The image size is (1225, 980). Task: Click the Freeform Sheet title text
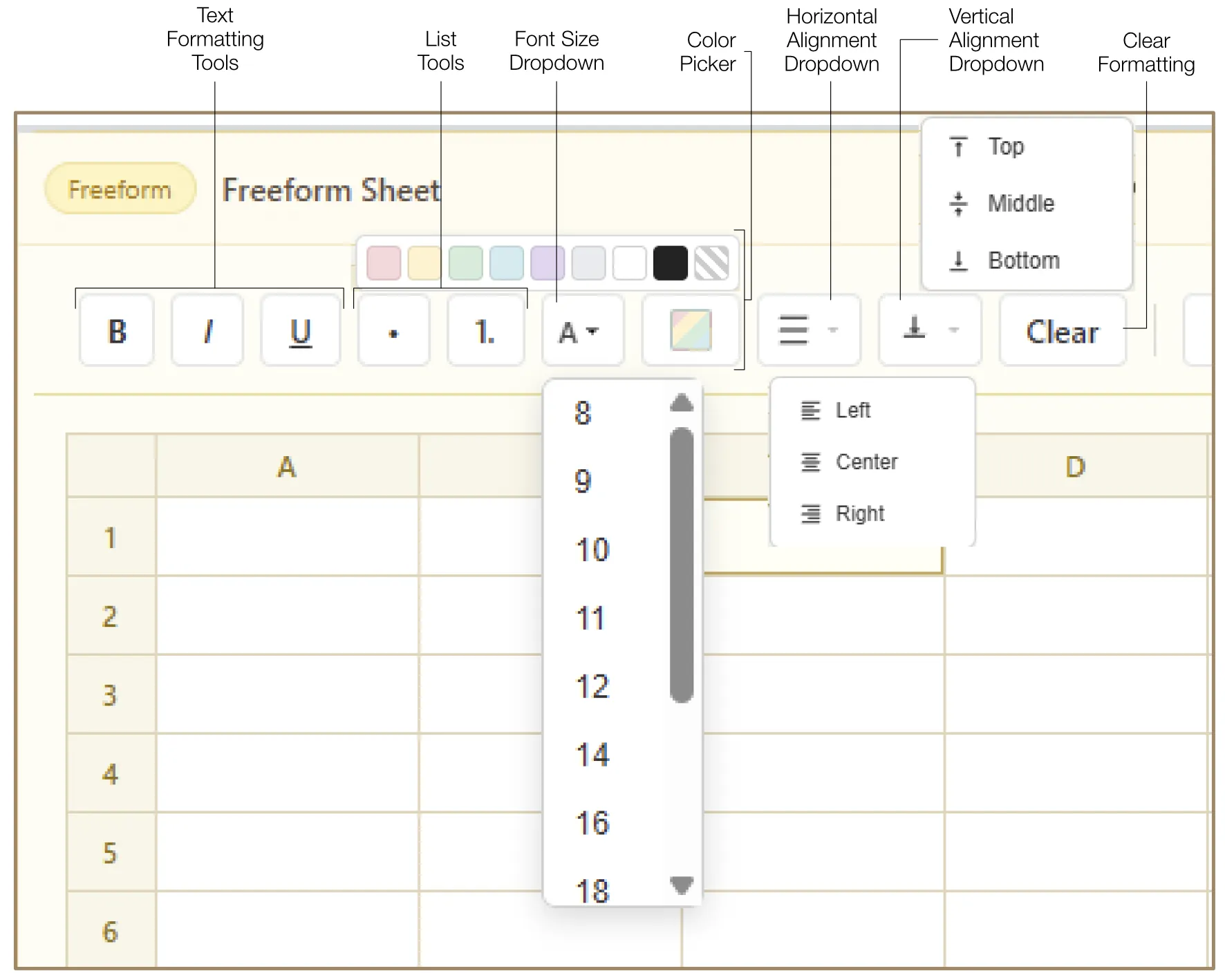pyautogui.click(x=331, y=190)
